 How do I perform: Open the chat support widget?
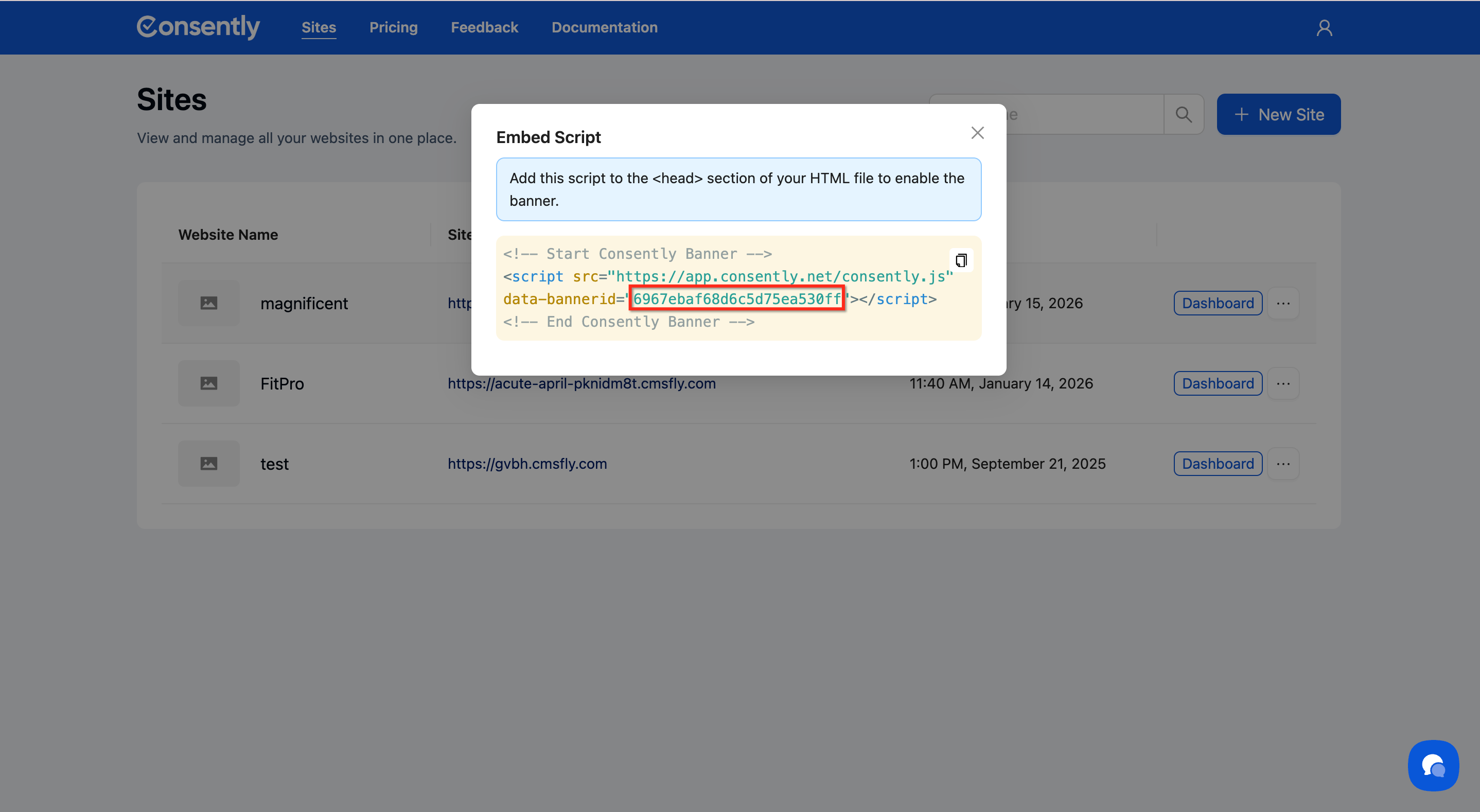click(x=1433, y=765)
